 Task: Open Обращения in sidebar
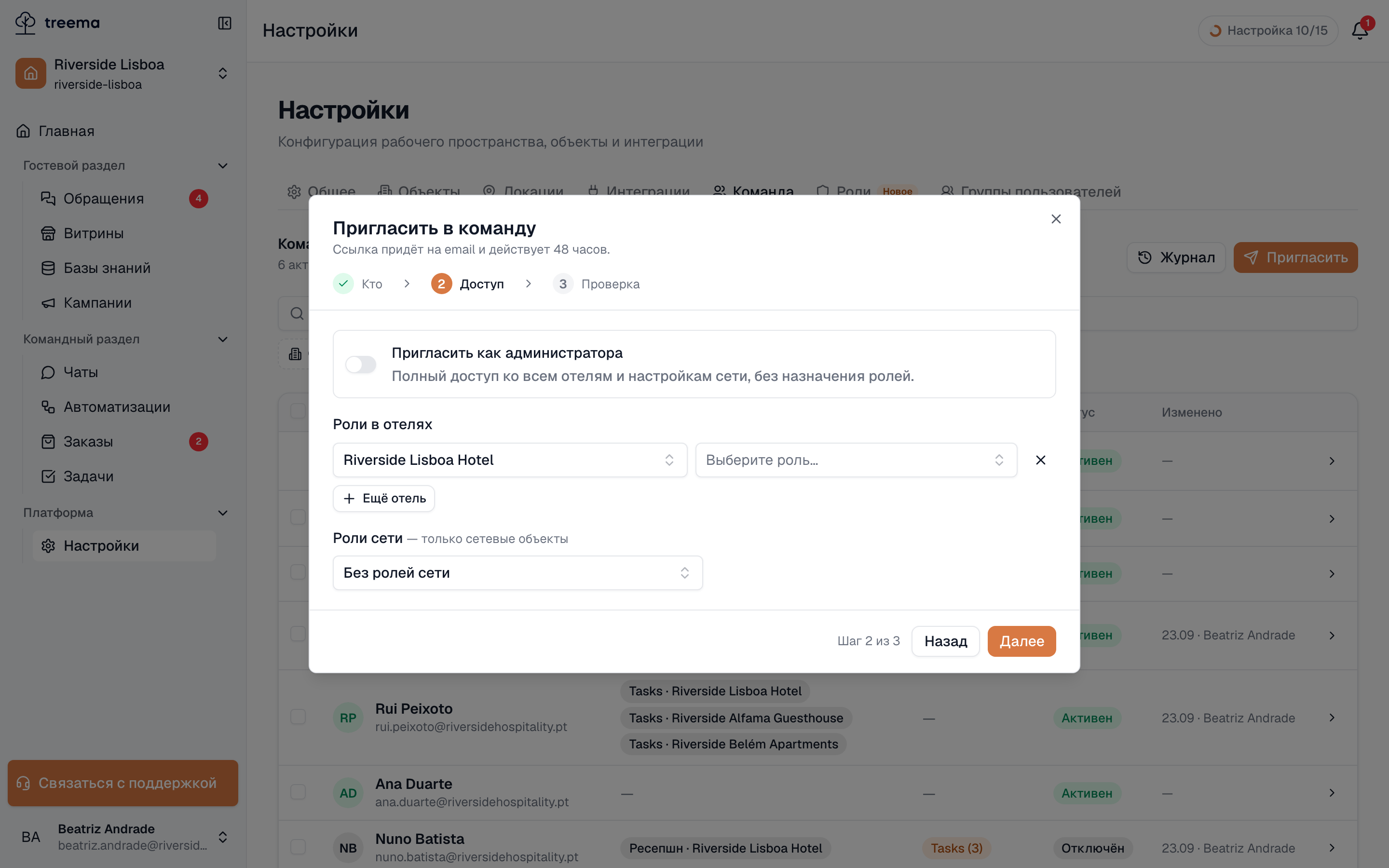click(124, 199)
